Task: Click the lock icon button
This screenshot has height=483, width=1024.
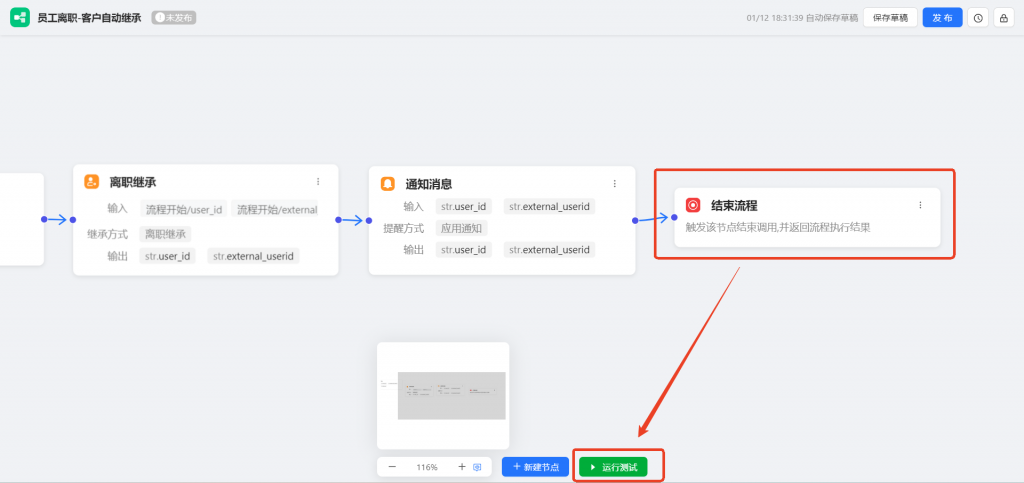Action: click(x=1004, y=18)
